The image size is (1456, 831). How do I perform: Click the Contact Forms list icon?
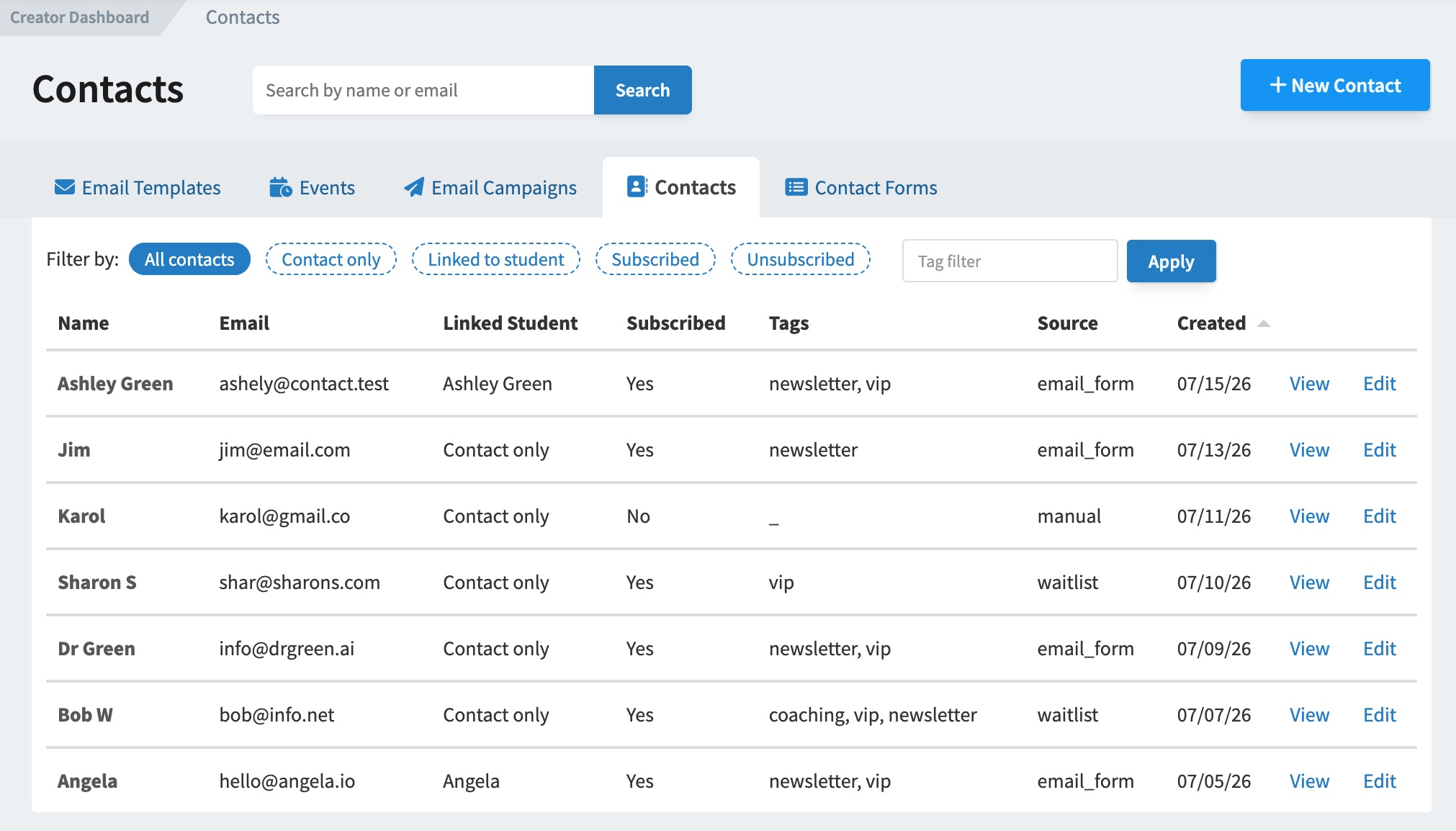click(796, 187)
